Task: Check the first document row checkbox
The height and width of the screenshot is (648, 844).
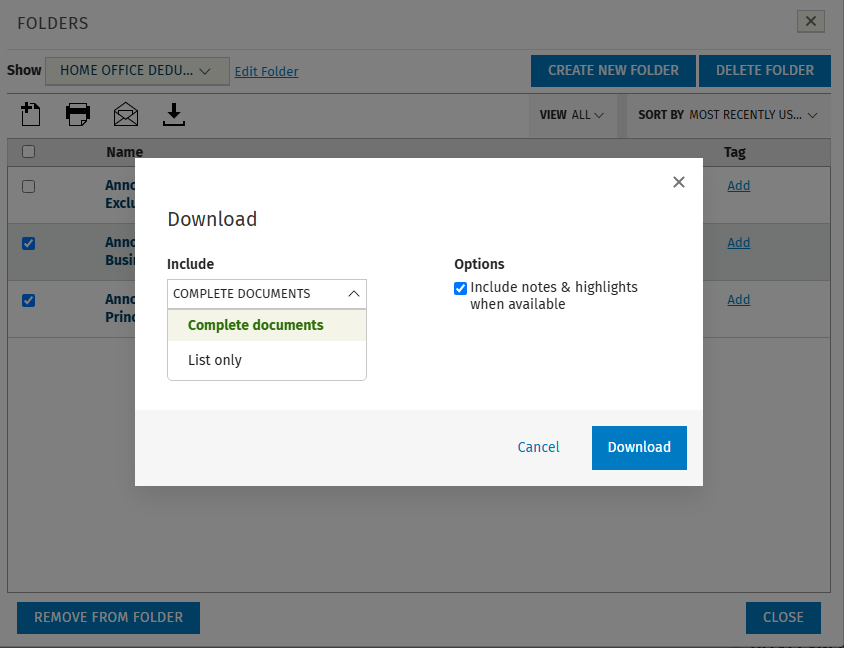Action: [29, 186]
